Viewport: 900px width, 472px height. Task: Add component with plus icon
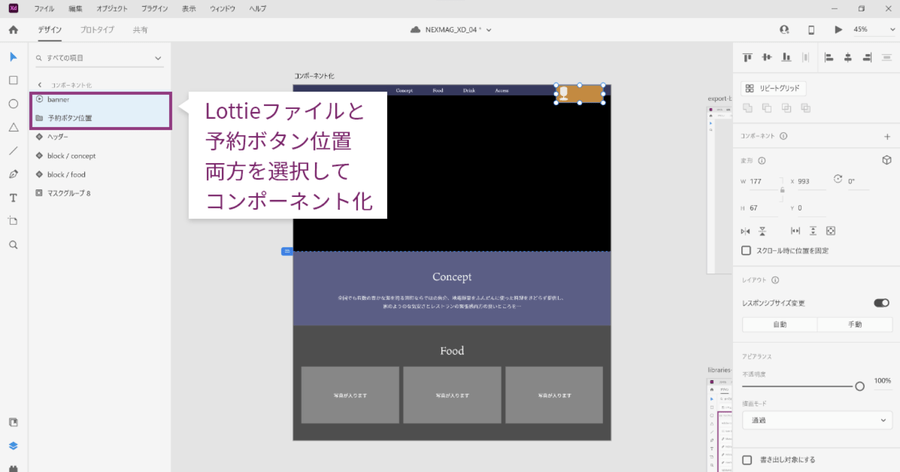tap(887, 137)
